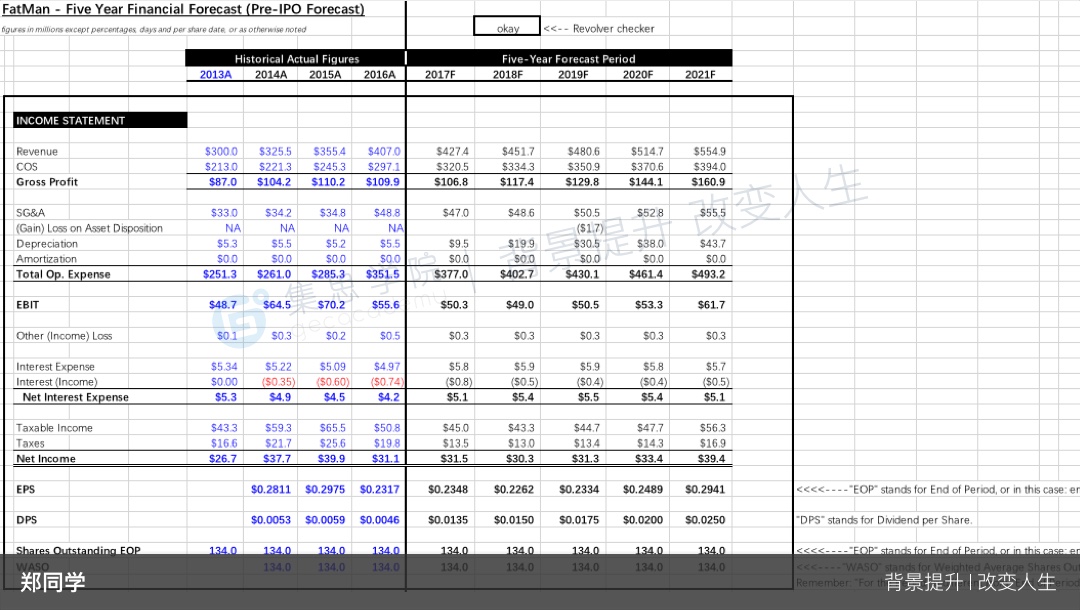Viewport: 1080px width, 610px height.
Task: Select the INCOME STATEMENT section heading
Action: [100, 120]
